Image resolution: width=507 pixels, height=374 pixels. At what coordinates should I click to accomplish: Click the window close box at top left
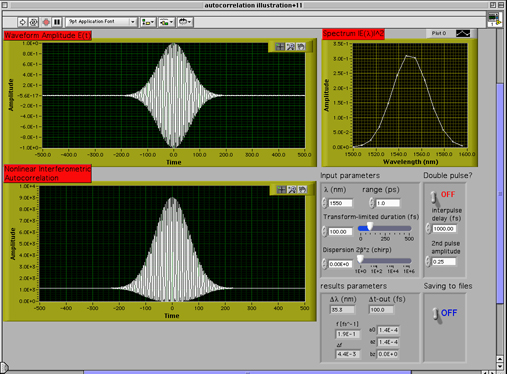click(x=5, y=5)
